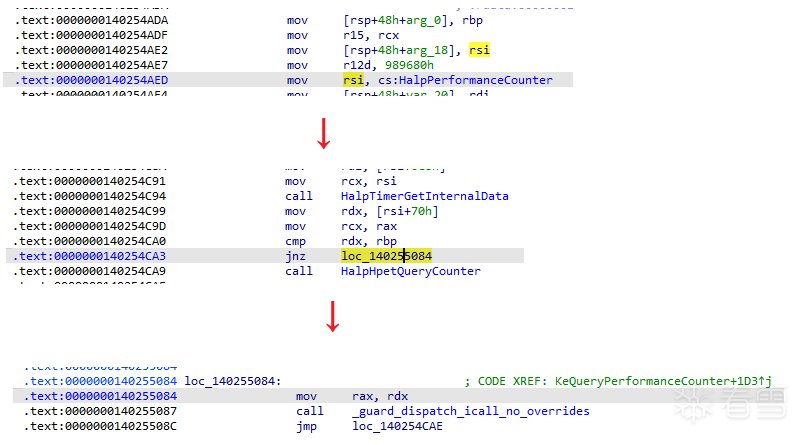
Task: Select operands rcx, rax
Action: pyautogui.click(x=369, y=226)
